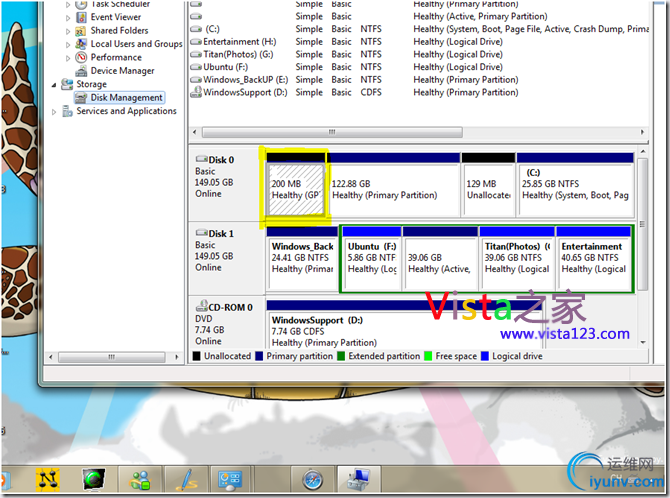Select the Titan(Photos) 39.06 GB partition
This screenshot has width=670, height=498.
click(517, 259)
